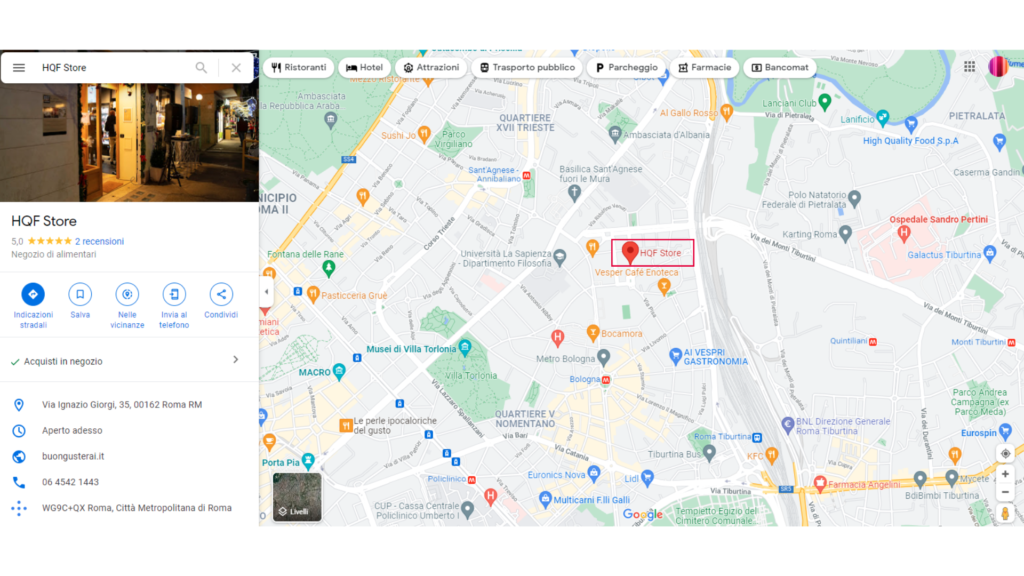Filter map by Ristoranti chip

click(298, 67)
